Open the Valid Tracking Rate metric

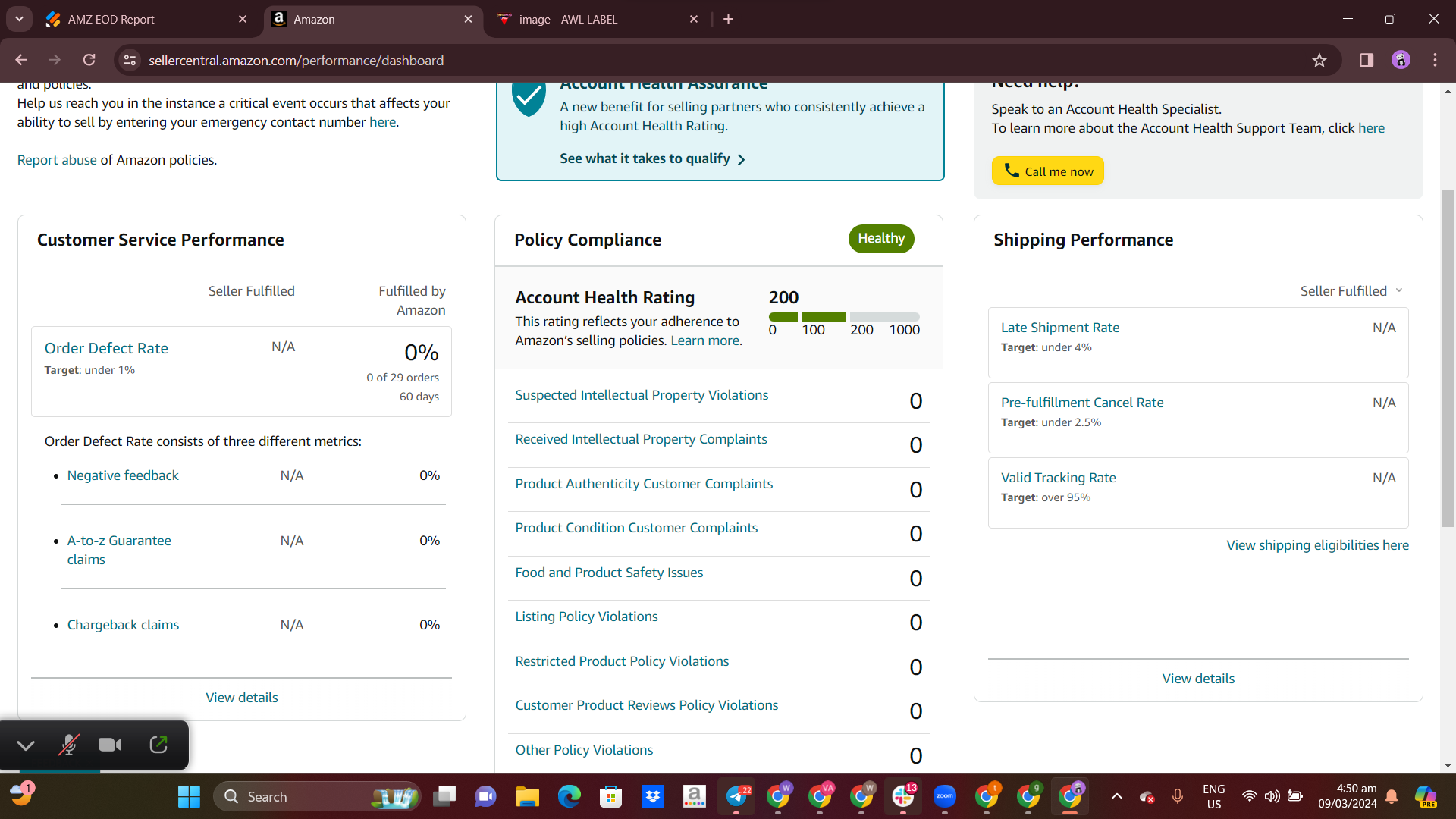[x=1059, y=478]
